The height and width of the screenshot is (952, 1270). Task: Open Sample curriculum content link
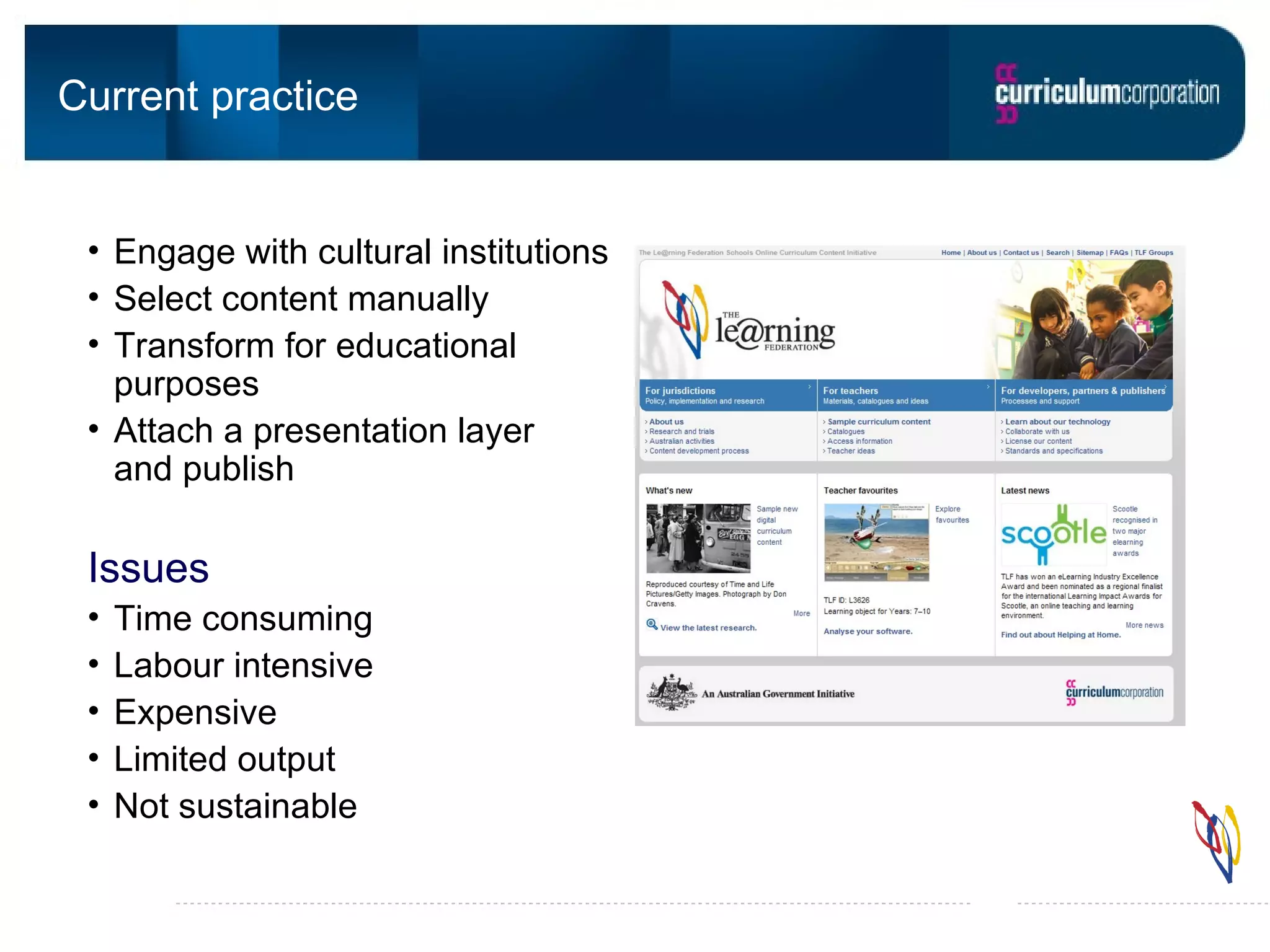tap(879, 422)
